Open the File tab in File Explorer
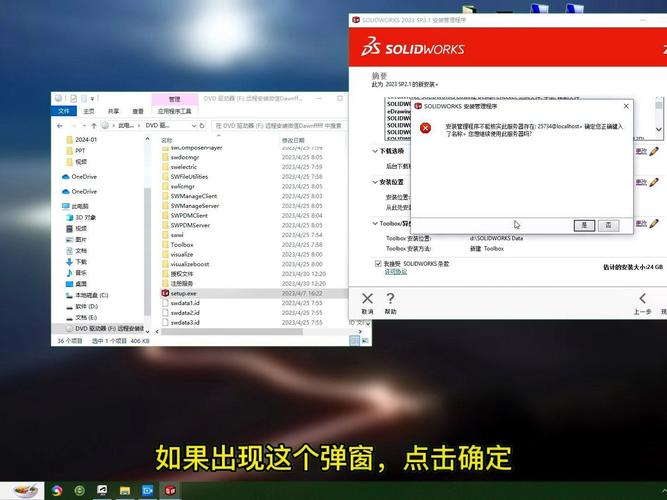This screenshot has height=500, width=667. [x=64, y=111]
